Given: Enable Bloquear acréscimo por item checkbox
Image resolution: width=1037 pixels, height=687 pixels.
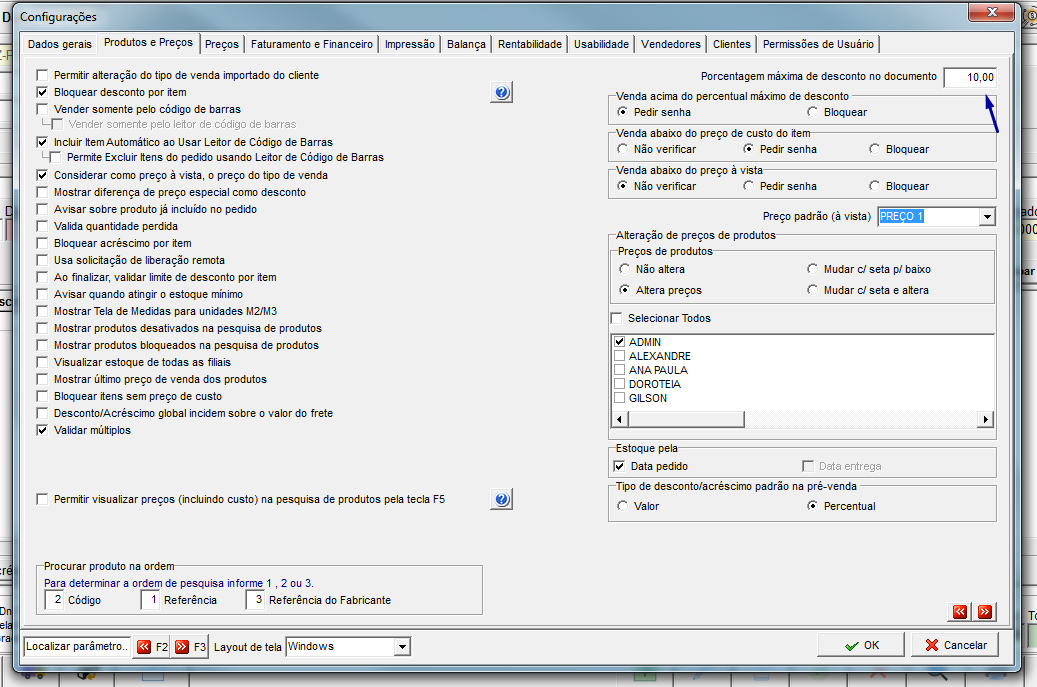Looking at the screenshot, I should point(42,243).
